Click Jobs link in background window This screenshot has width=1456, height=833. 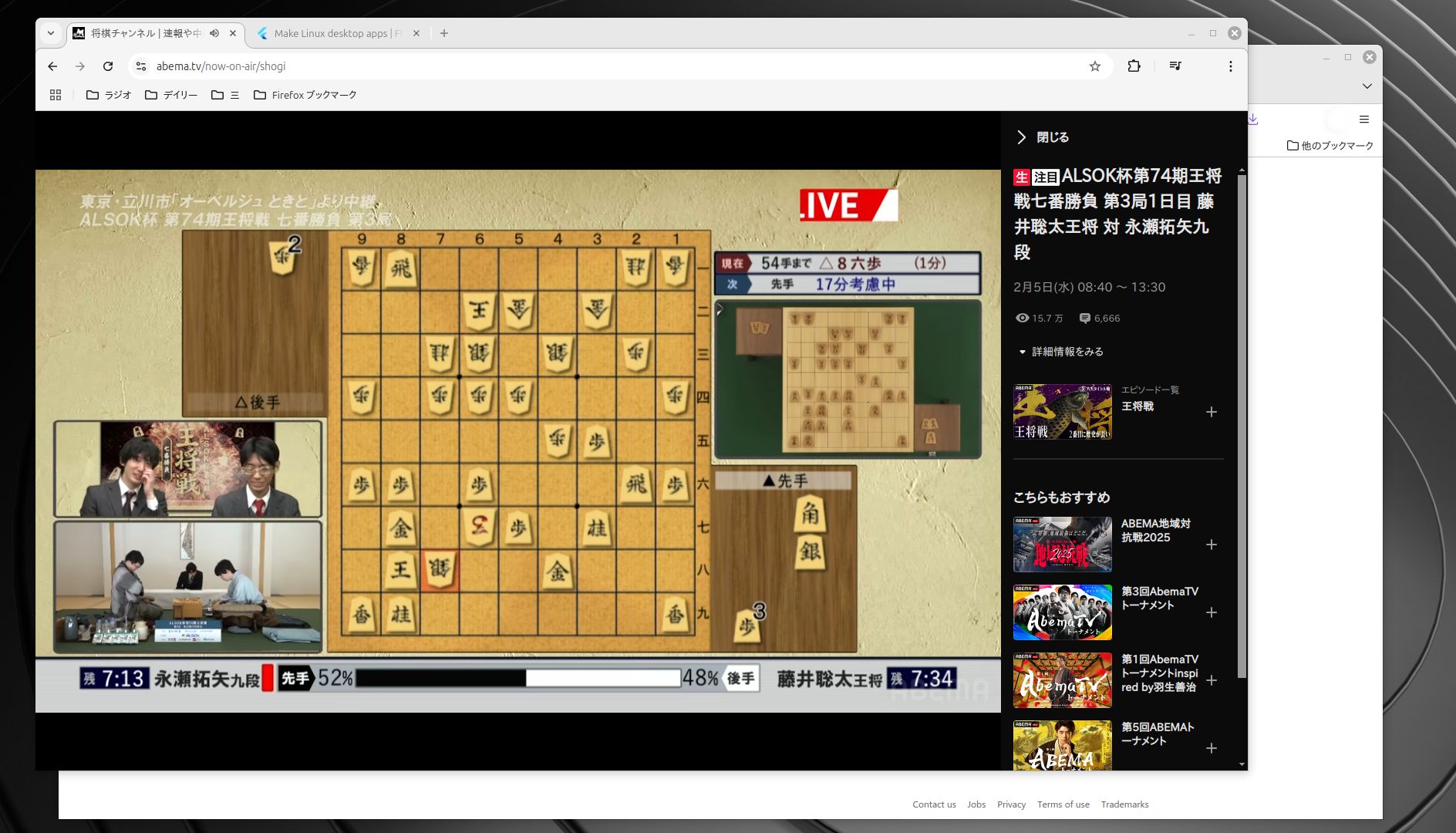pos(976,804)
